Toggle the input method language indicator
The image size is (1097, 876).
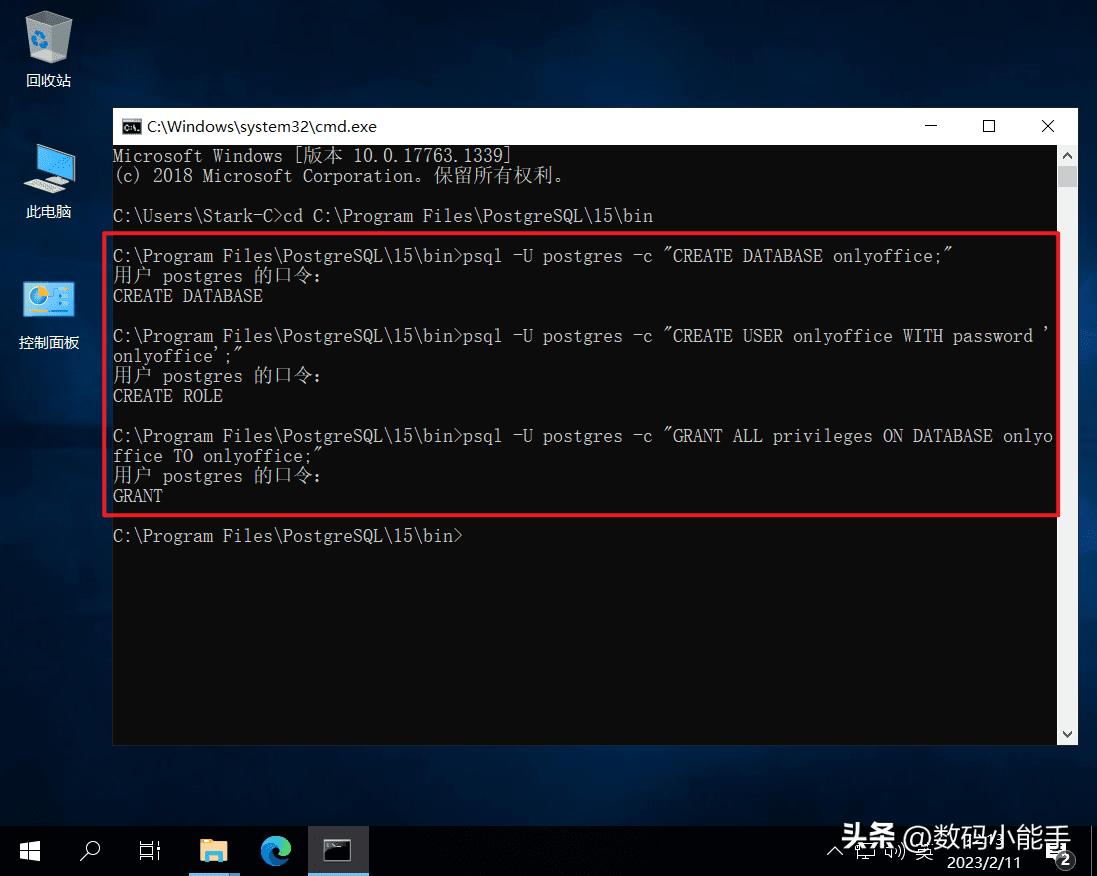925,852
